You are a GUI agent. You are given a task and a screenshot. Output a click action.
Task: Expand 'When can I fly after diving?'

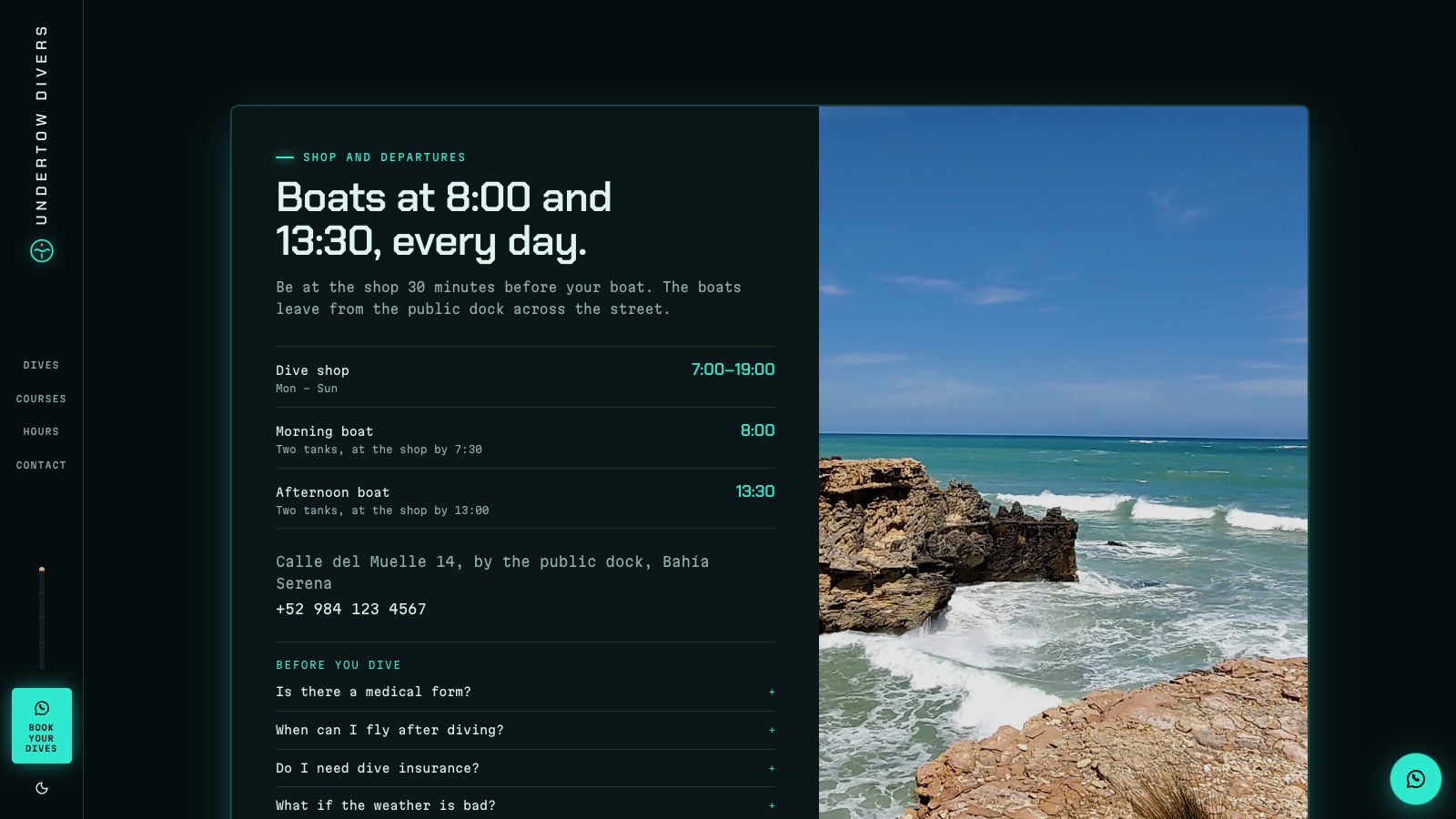click(525, 730)
